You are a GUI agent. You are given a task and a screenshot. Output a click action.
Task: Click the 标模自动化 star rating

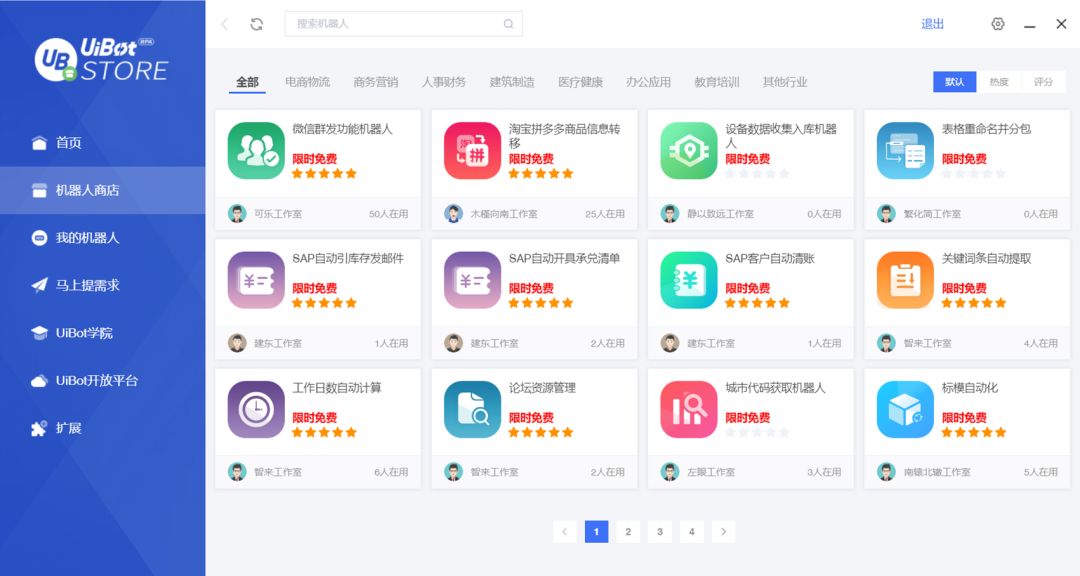tap(973, 433)
